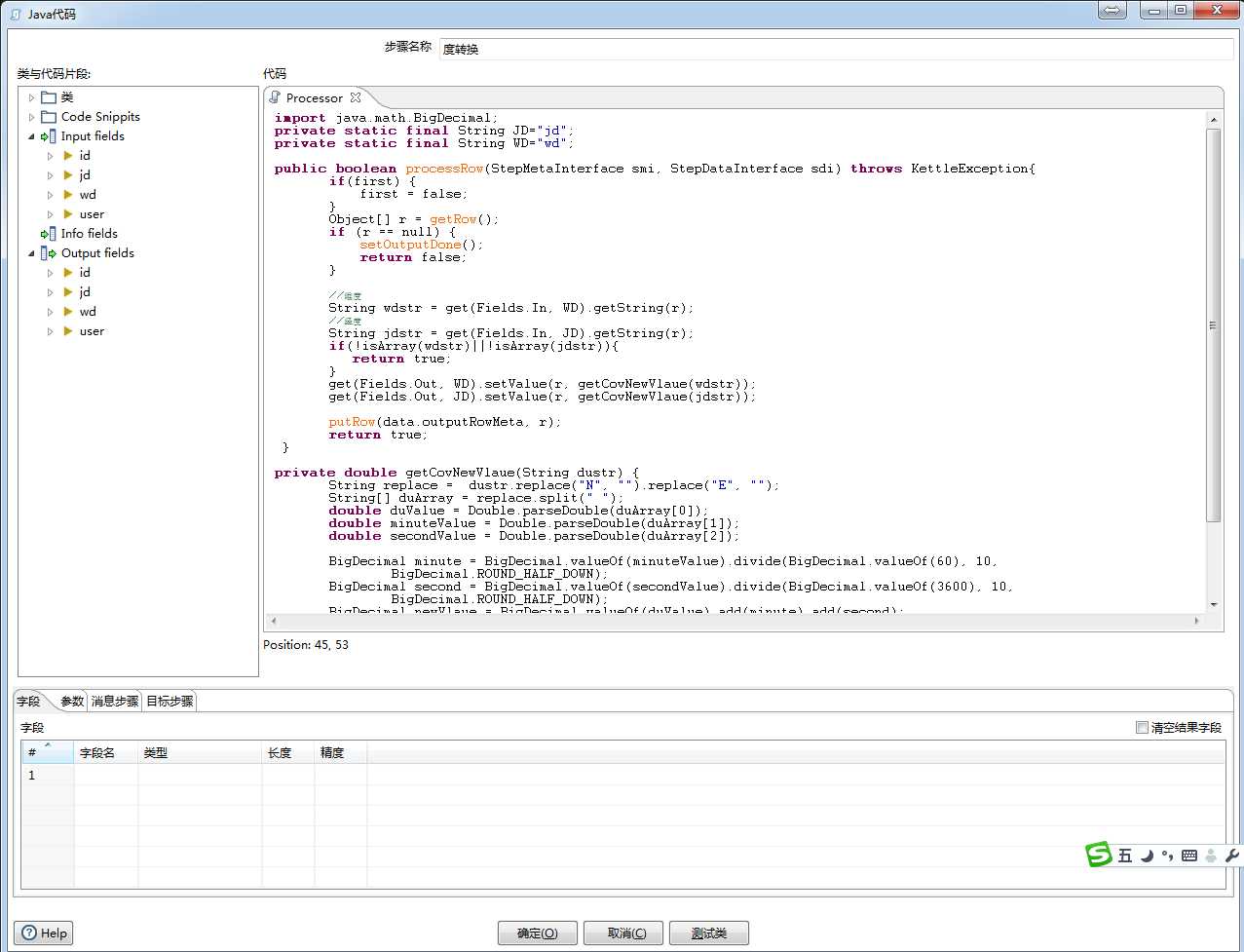Switch to the 目标步骤 tab
1244x952 pixels.
(170, 702)
